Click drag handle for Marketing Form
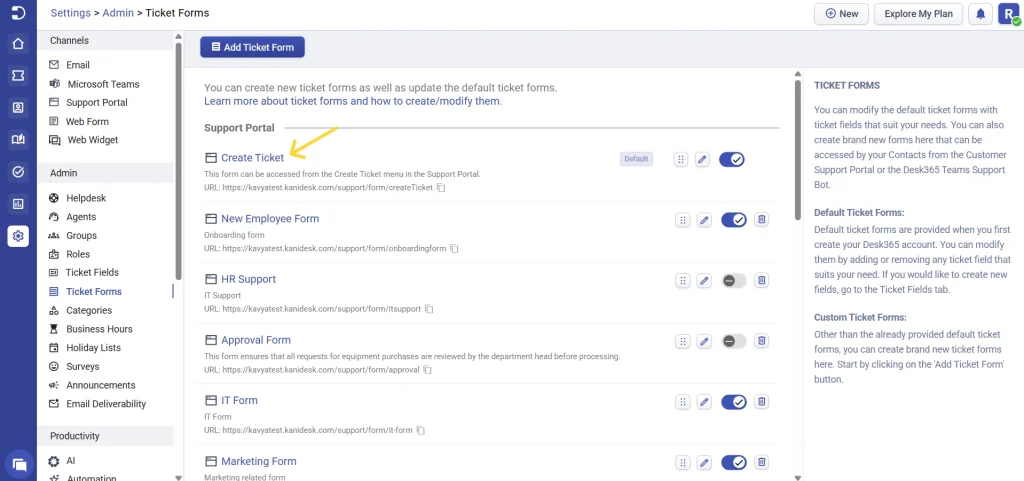This screenshot has width=1024, height=481. [682, 463]
